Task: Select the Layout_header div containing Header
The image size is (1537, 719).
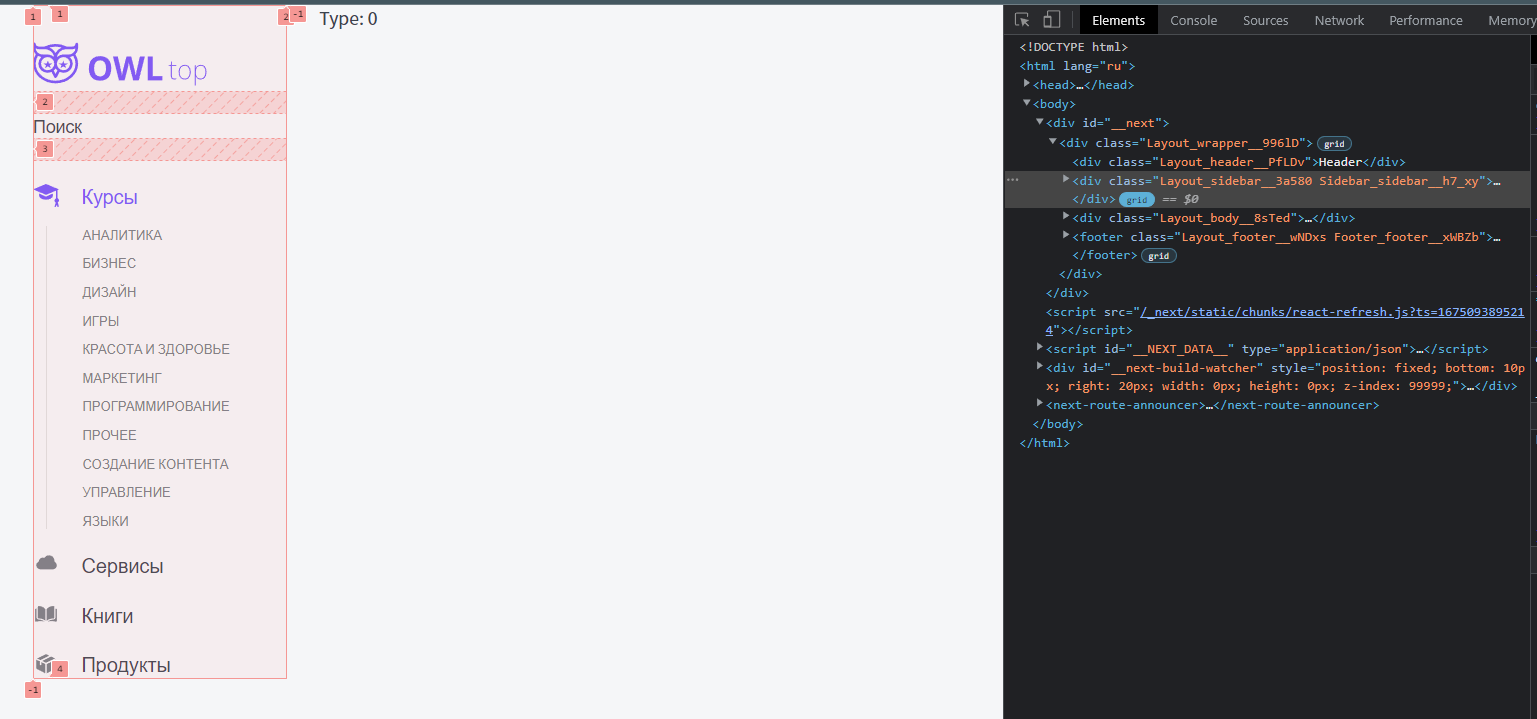Action: [x=1239, y=162]
